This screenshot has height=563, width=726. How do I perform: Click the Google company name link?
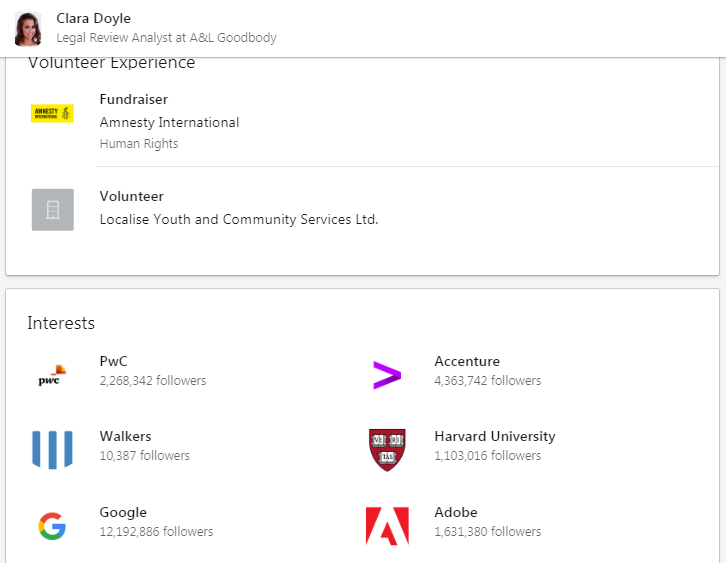pos(123,512)
